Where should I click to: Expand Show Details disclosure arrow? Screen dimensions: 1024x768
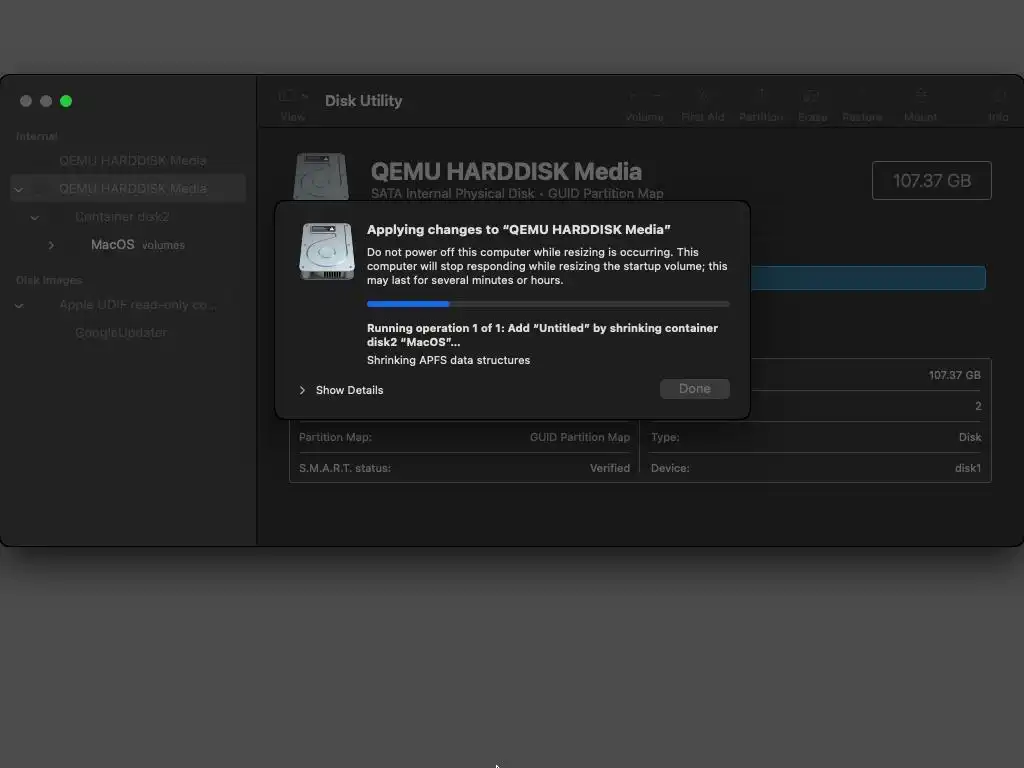click(x=302, y=390)
